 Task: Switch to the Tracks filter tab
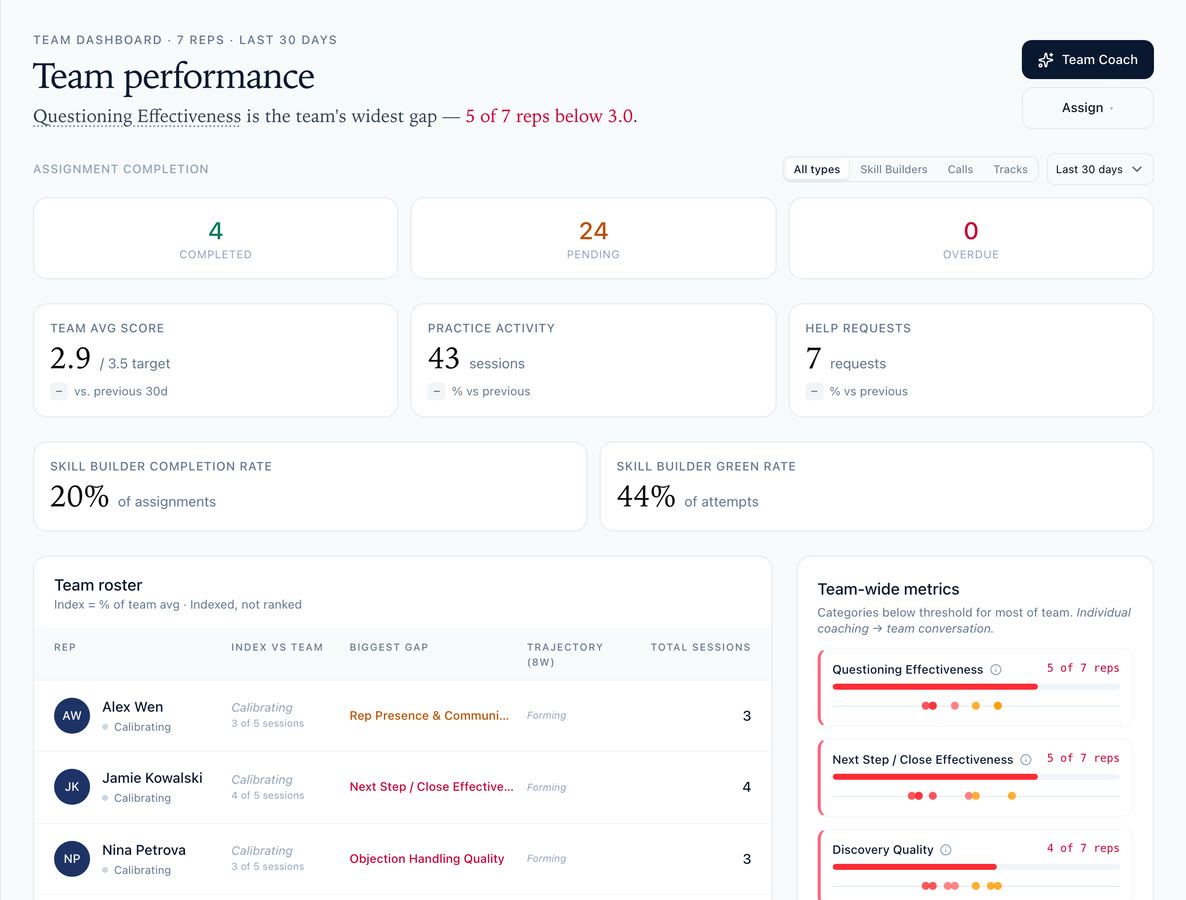pyautogui.click(x=1010, y=169)
